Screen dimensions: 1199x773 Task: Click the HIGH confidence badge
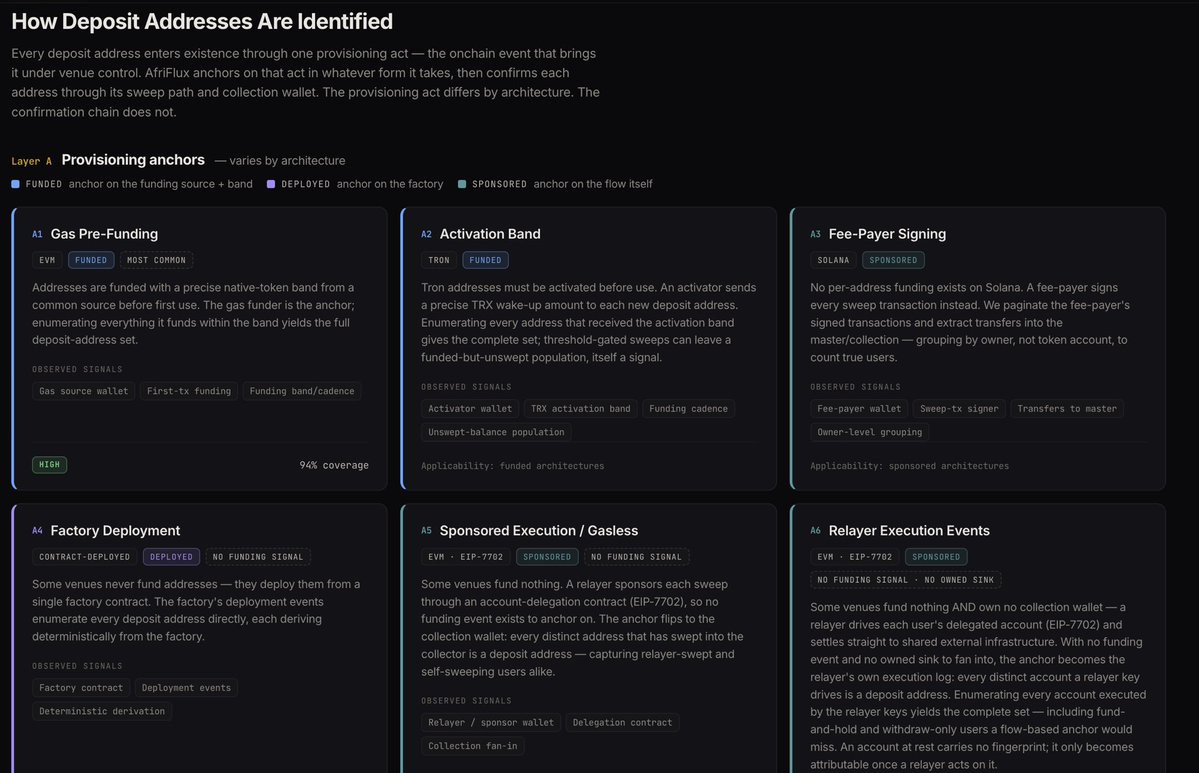pos(50,464)
